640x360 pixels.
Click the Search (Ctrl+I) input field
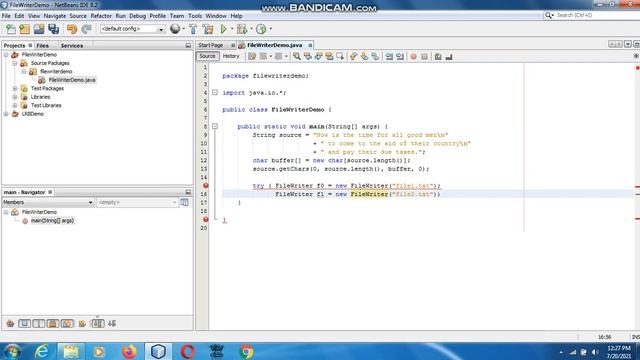point(595,15)
